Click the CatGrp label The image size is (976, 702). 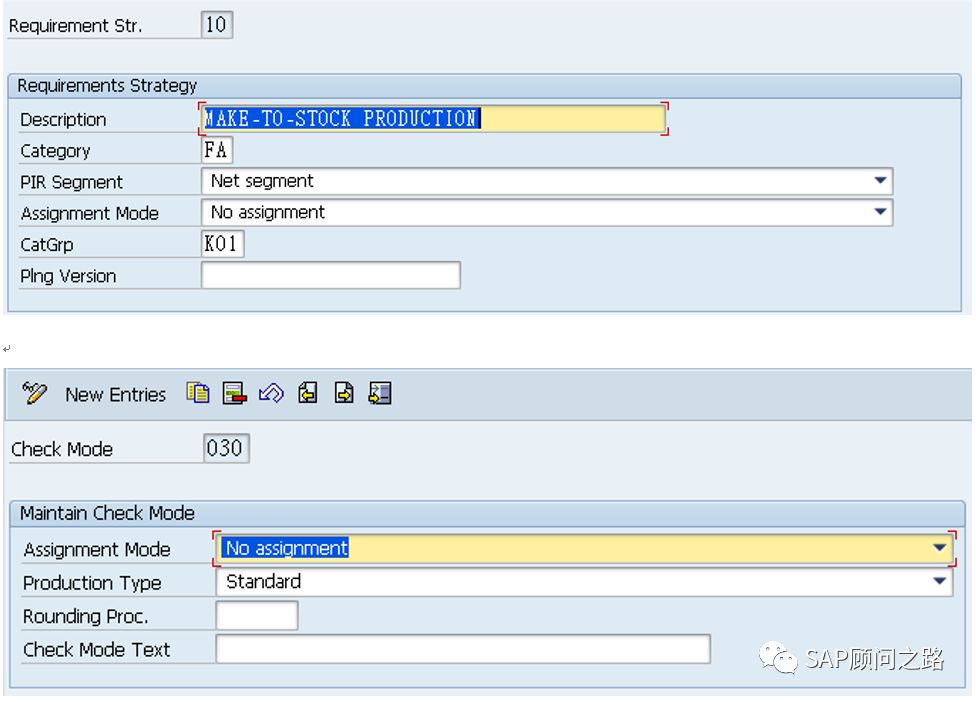47,245
